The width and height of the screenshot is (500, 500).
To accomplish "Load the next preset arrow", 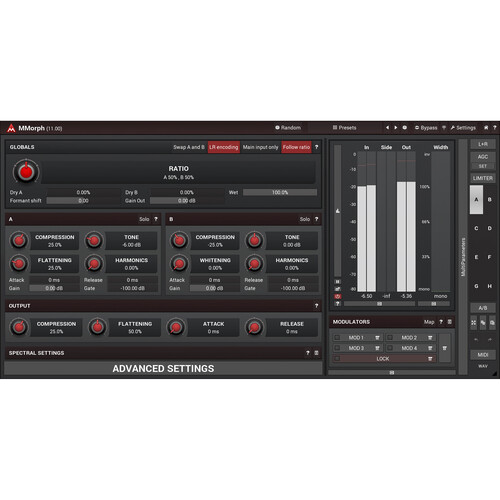I will (x=396, y=128).
